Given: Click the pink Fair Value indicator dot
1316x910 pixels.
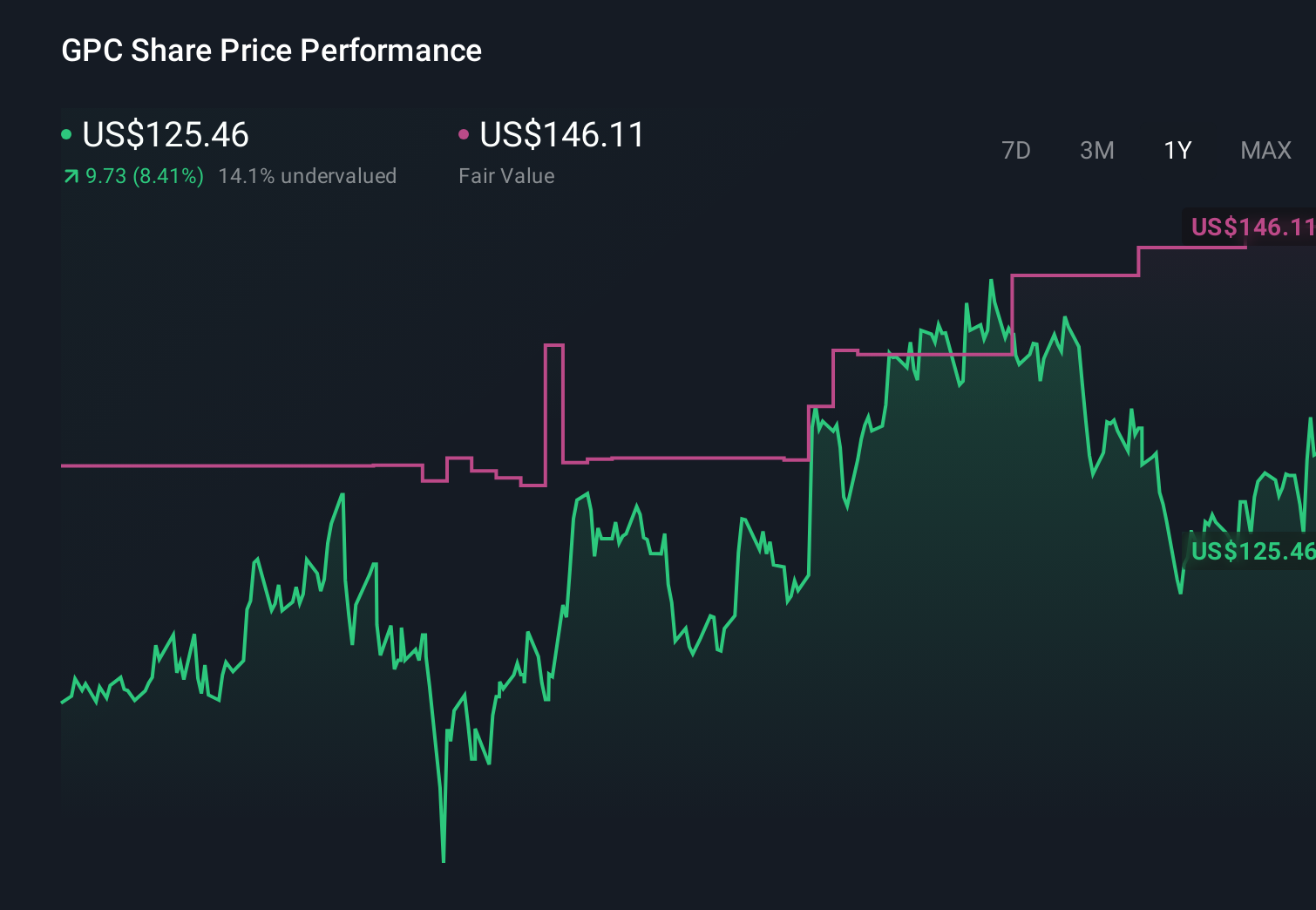Looking at the screenshot, I should 465,135.
